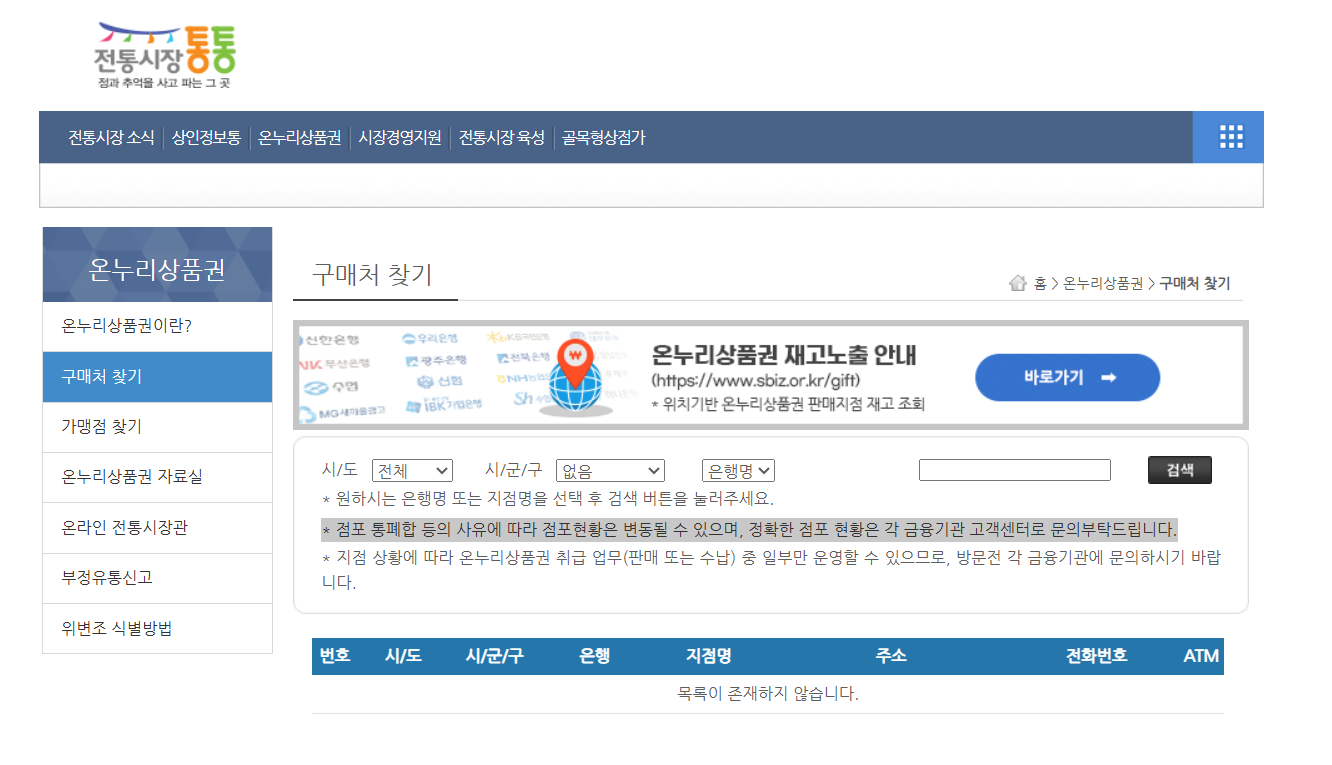Click the map pin globe banner image

tap(574, 376)
